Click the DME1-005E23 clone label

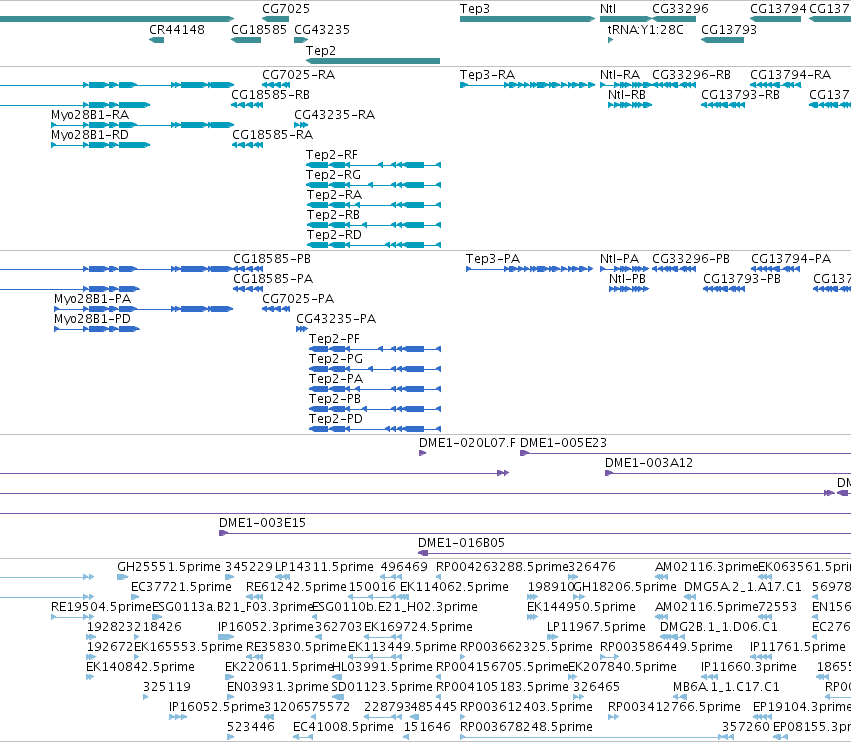point(563,442)
